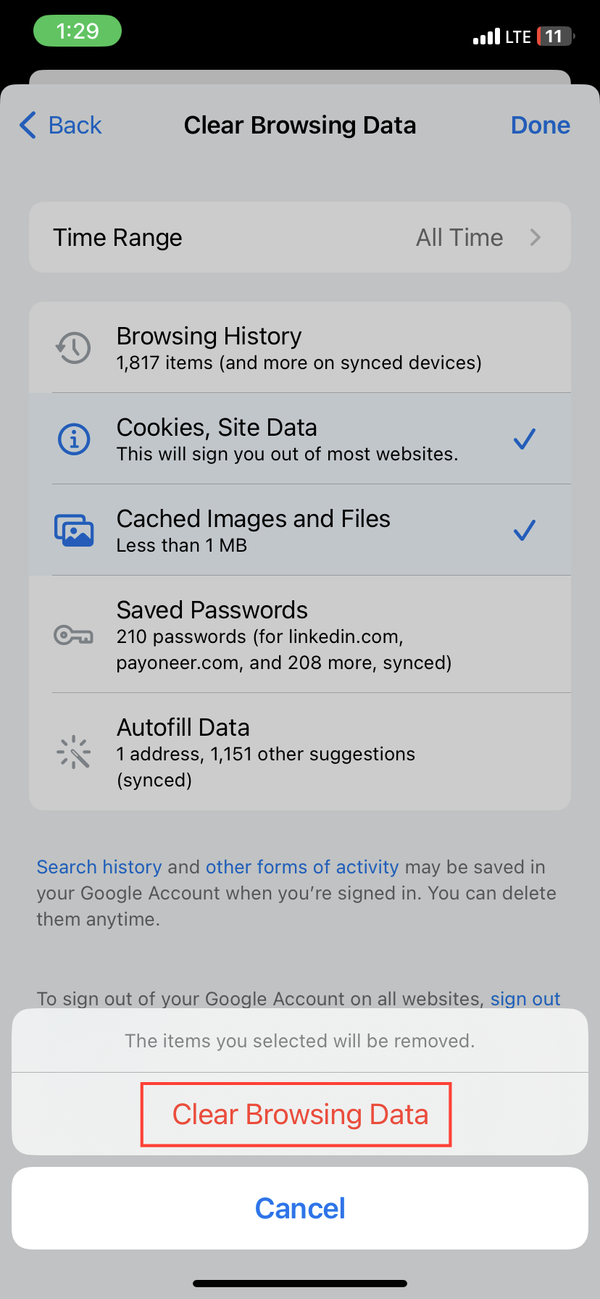
Task: Tap the Autofill Data wand icon
Action: coord(73,751)
